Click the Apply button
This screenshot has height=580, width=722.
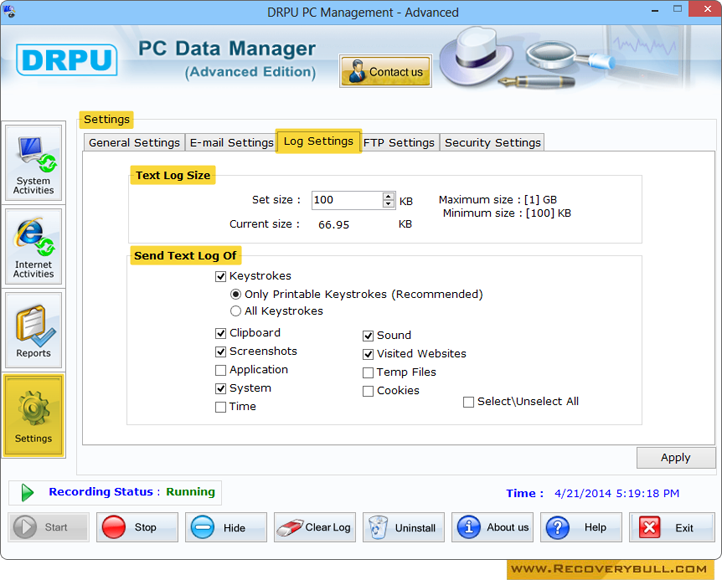[675, 458]
